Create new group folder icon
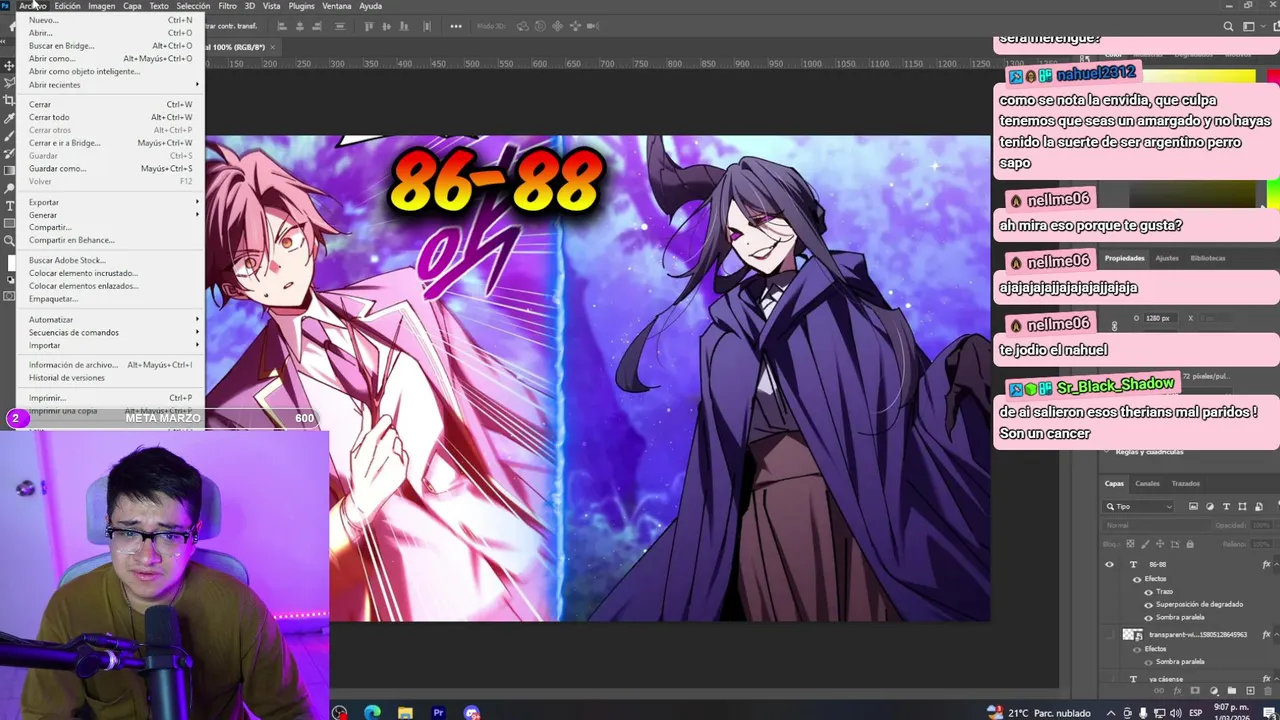This screenshot has width=1280, height=720. coord(1231,690)
